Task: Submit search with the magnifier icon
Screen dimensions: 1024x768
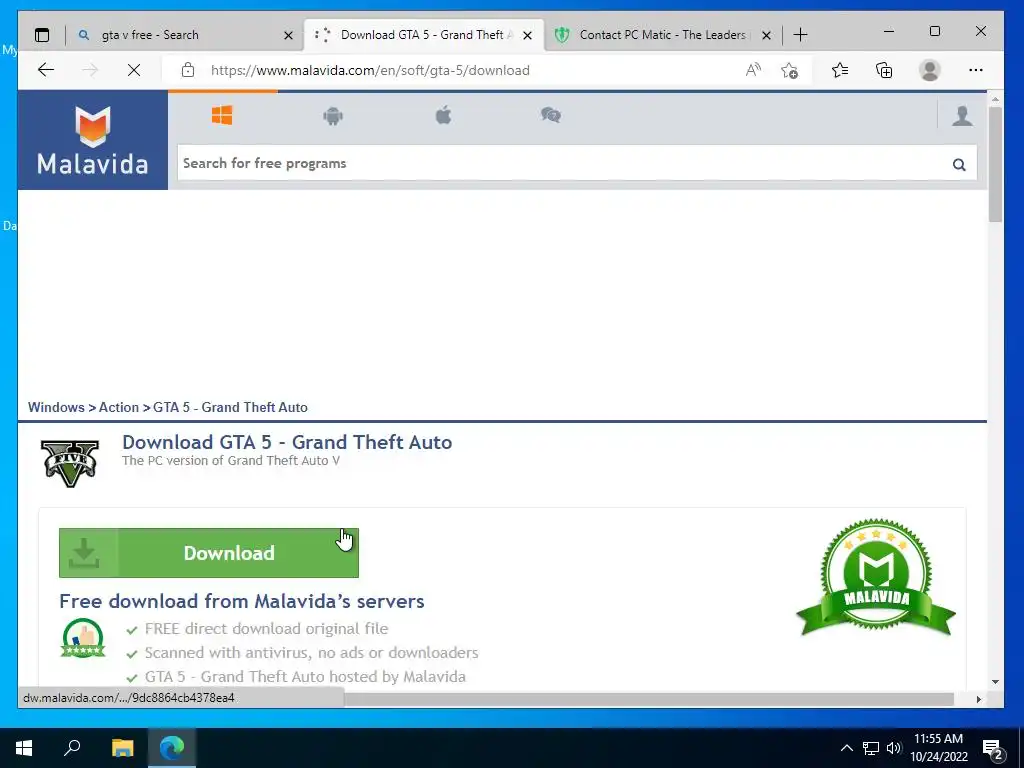Action: [x=959, y=164]
